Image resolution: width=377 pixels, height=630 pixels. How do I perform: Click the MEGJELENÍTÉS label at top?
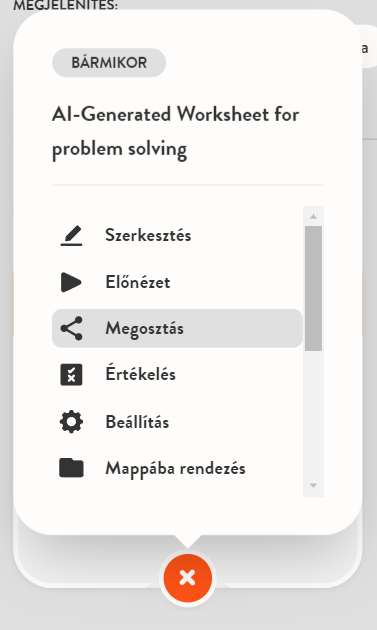click(66, 6)
